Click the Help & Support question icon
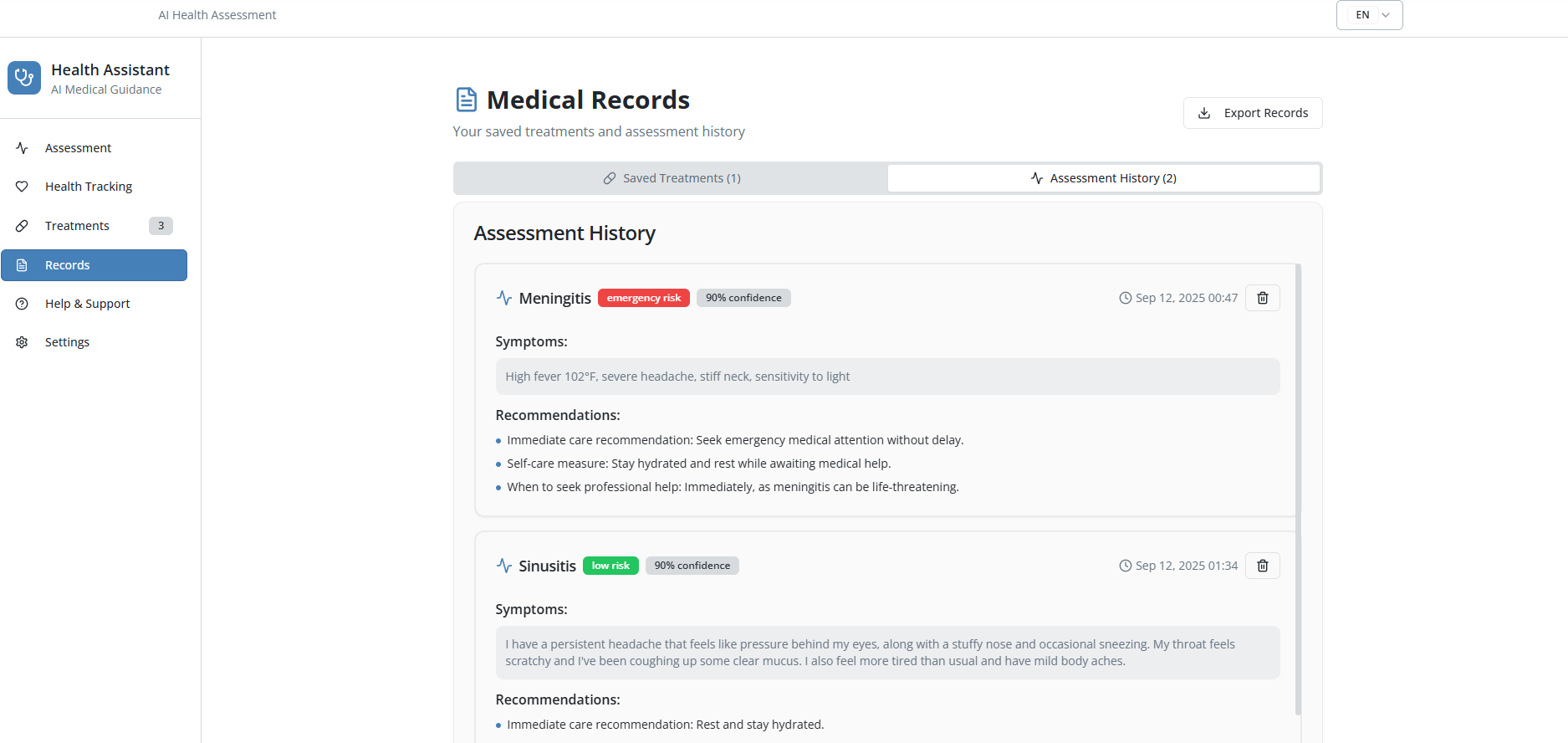The width and height of the screenshot is (1568, 743). 23,304
